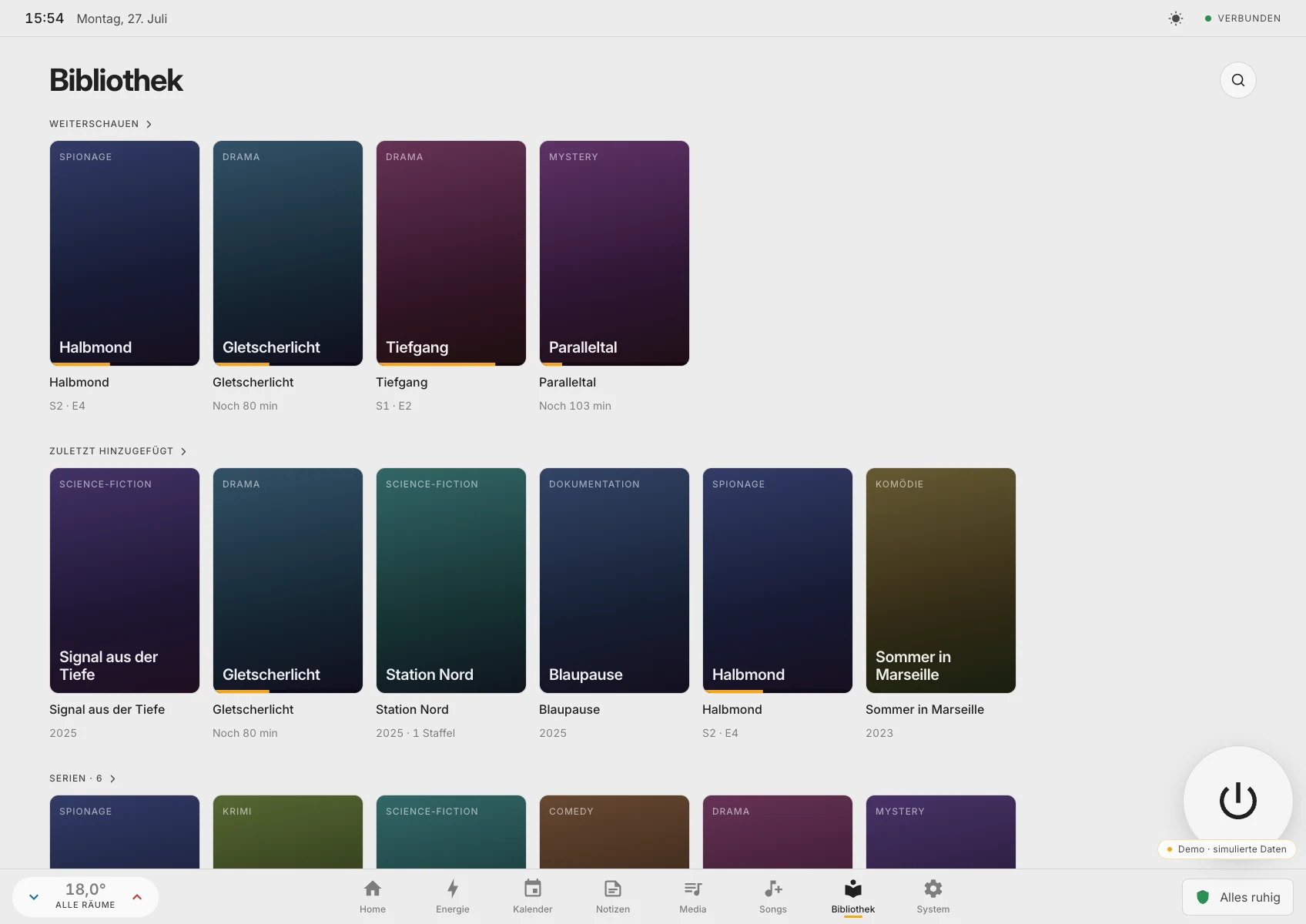Open the Station Nord poster
1306x924 pixels.
(451, 581)
